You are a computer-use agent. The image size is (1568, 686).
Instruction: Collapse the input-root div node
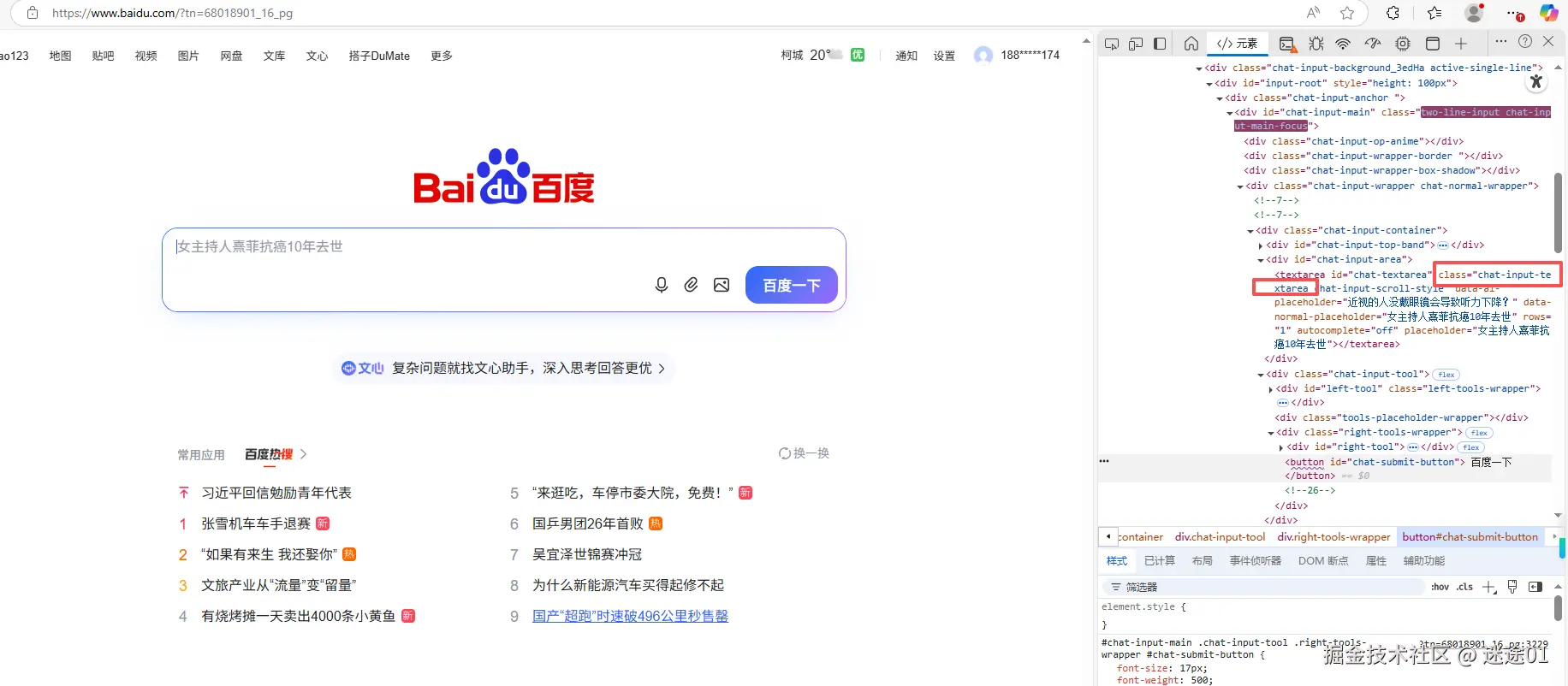1209,84
